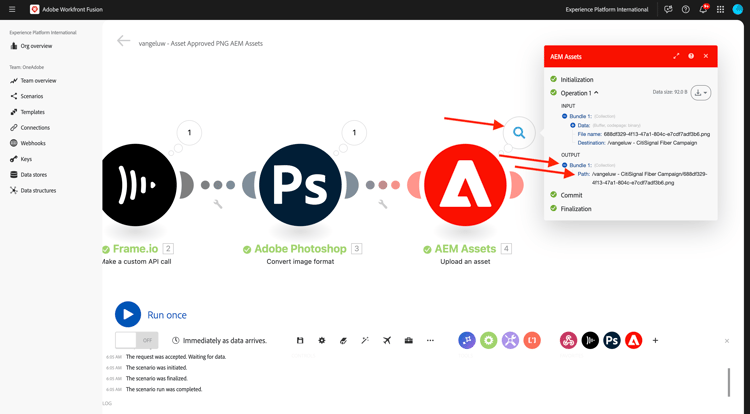Viewport: 750px width, 414px height.
Task: Open the orange JSON tool icon
Action: click(532, 340)
